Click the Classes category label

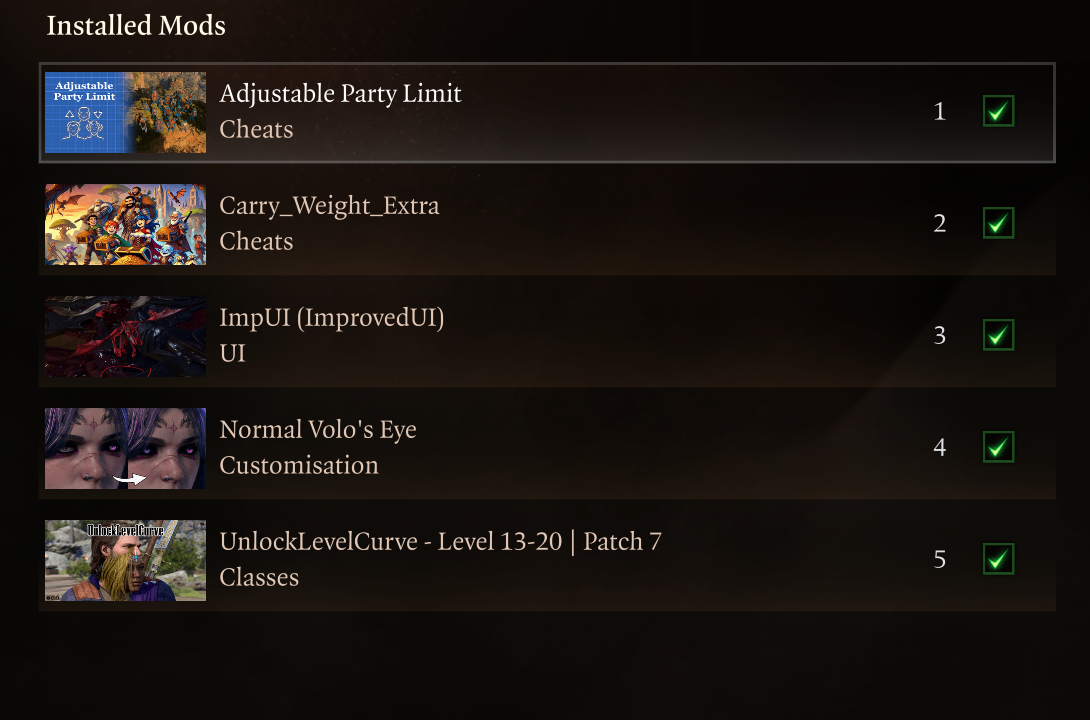point(259,578)
